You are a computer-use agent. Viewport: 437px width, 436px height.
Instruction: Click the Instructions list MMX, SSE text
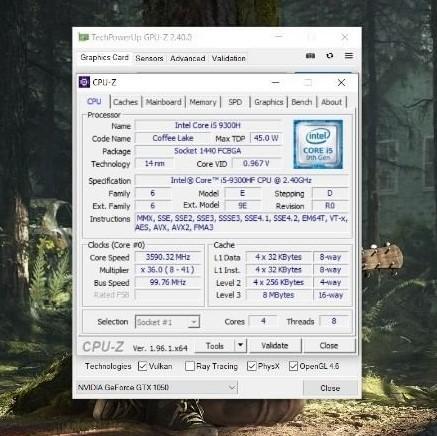coord(241,223)
